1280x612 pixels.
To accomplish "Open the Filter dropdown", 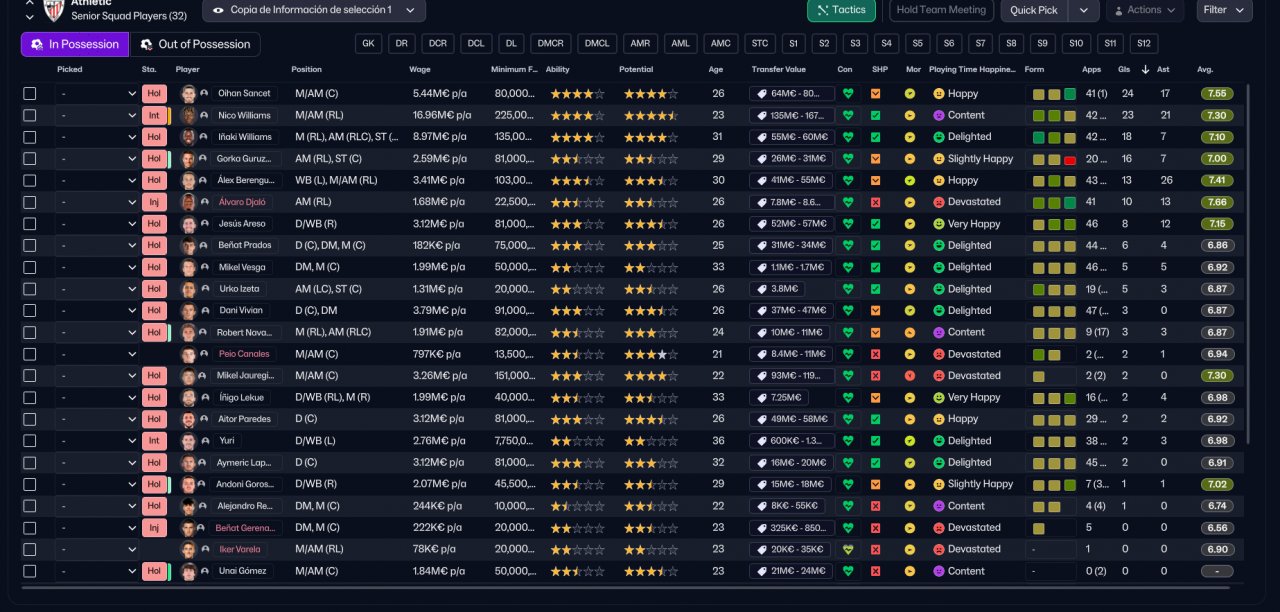I will [x=1224, y=10].
